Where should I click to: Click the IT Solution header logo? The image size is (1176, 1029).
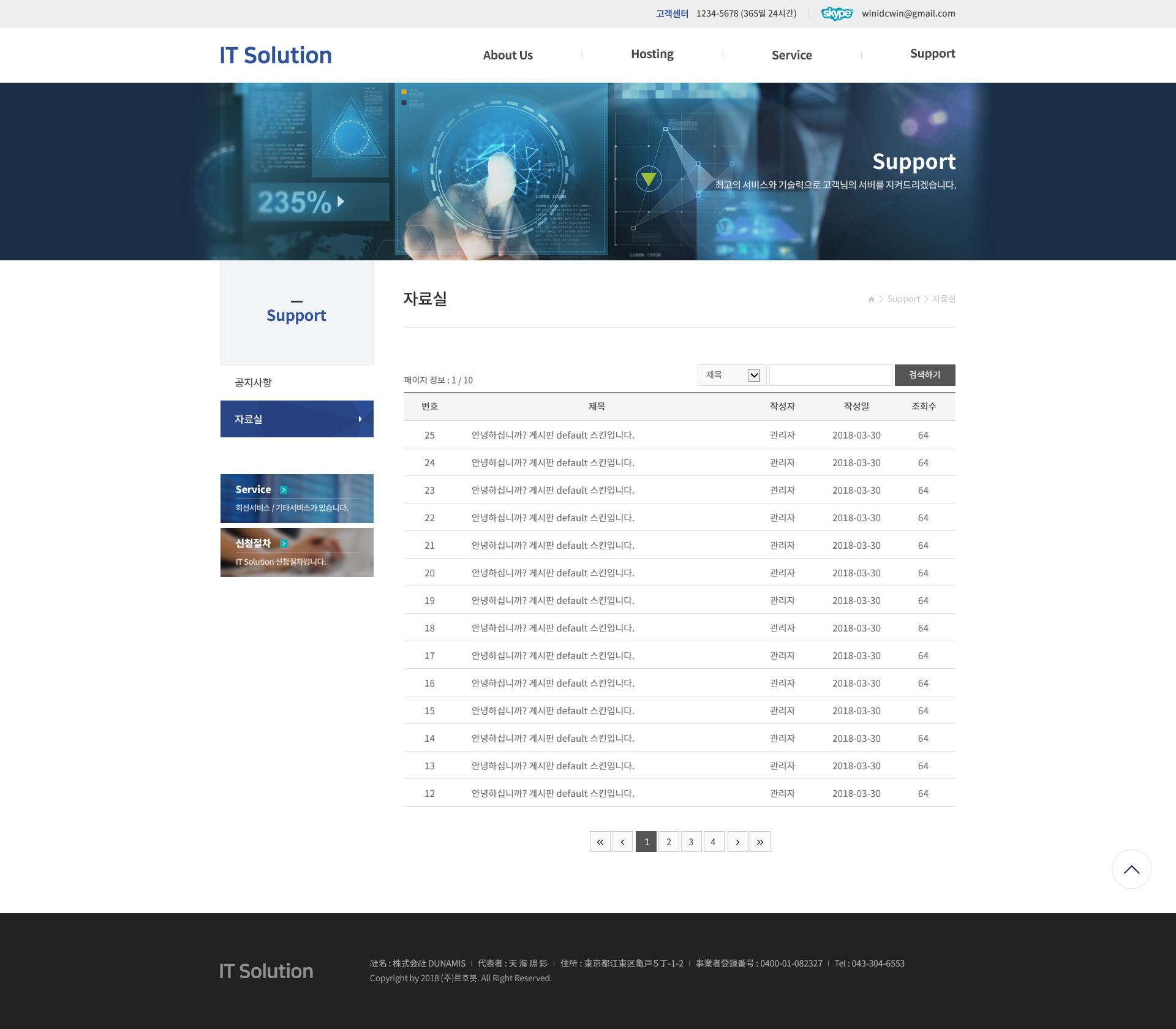point(276,55)
